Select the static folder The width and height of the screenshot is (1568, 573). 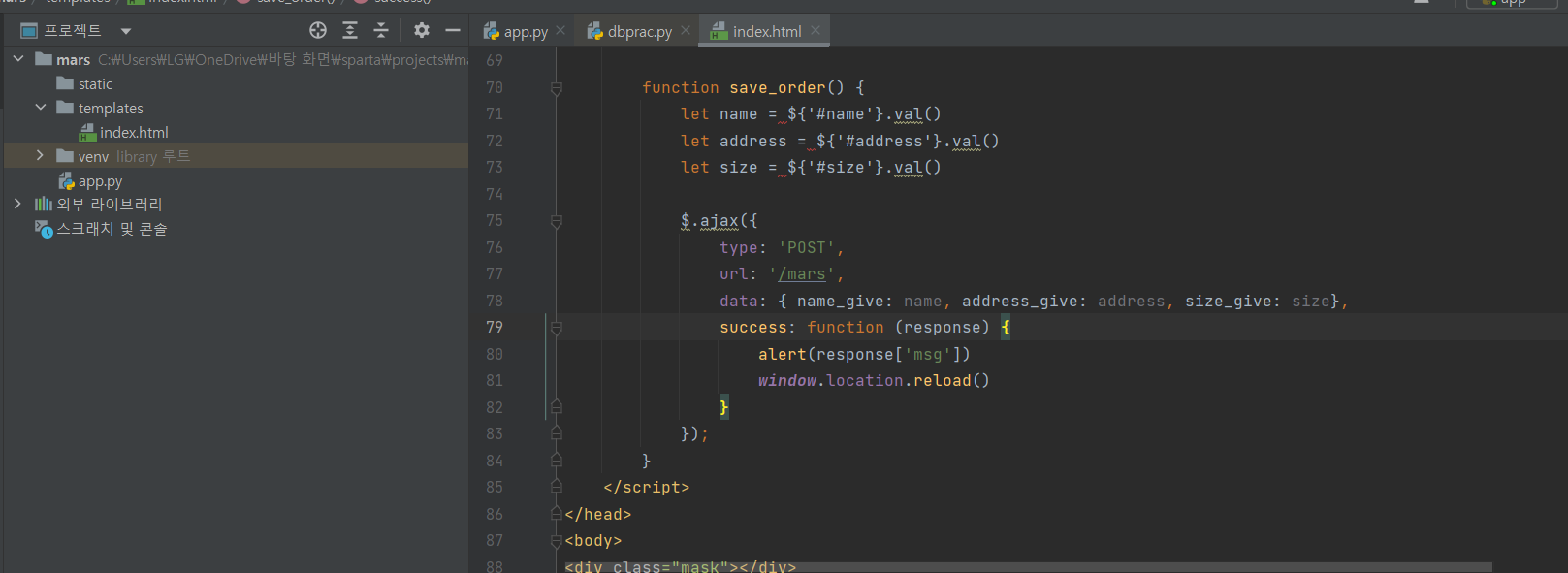click(x=95, y=84)
